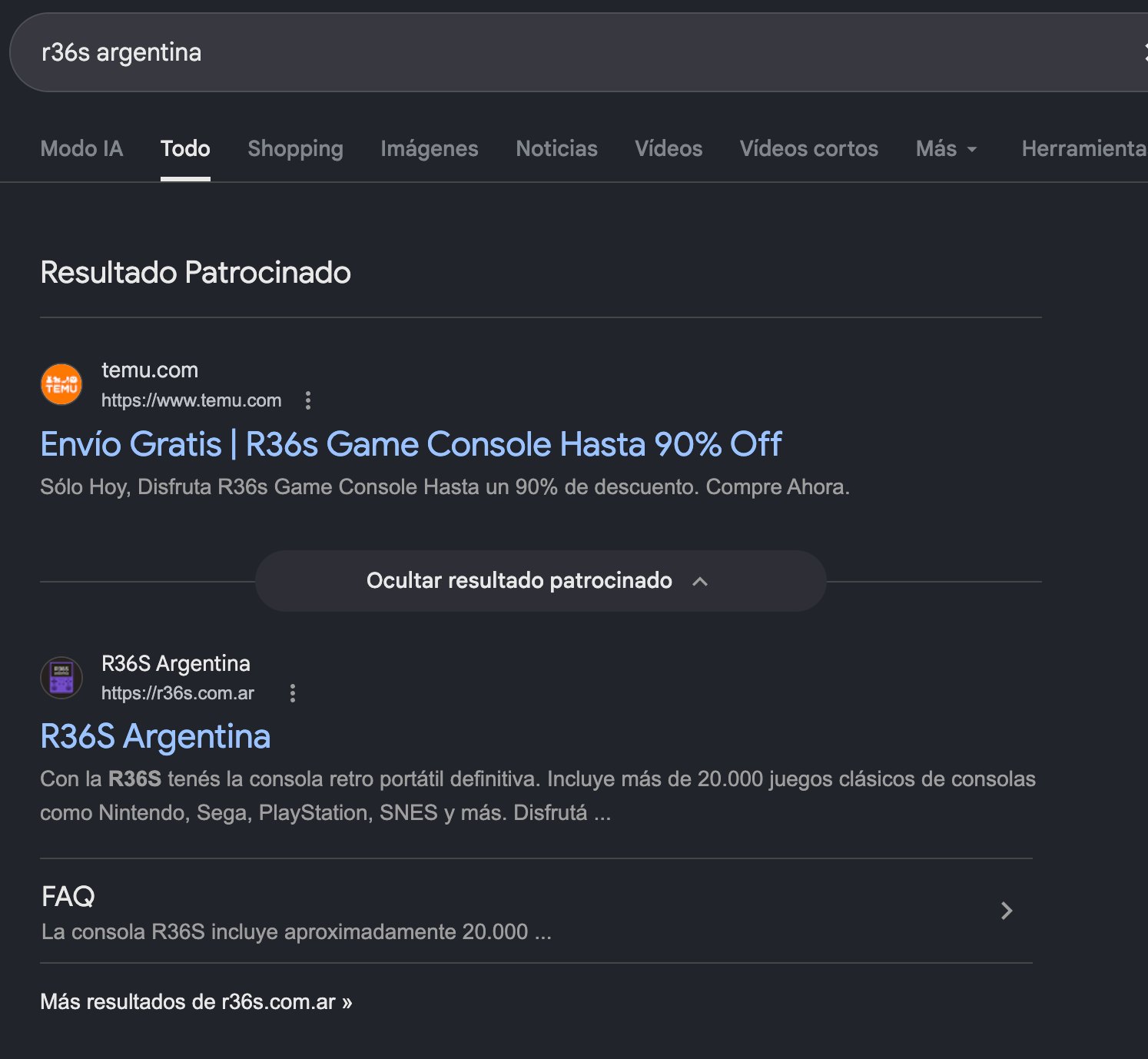Viewport: 1148px width, 1059px height.
Task: Switch to the Modo IA tab
Action: (x=81, y=148)
